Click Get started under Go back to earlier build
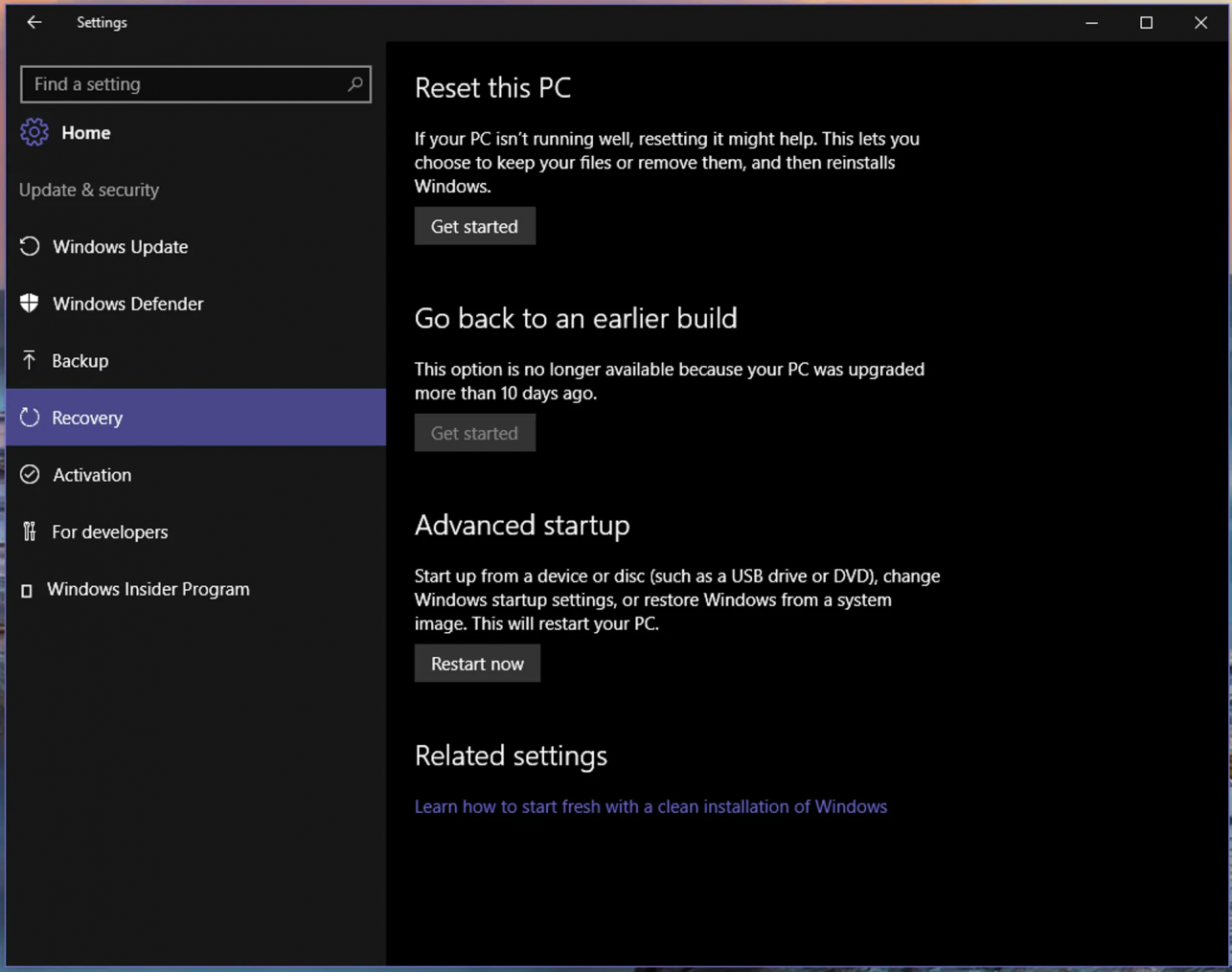 coord(474,433)
